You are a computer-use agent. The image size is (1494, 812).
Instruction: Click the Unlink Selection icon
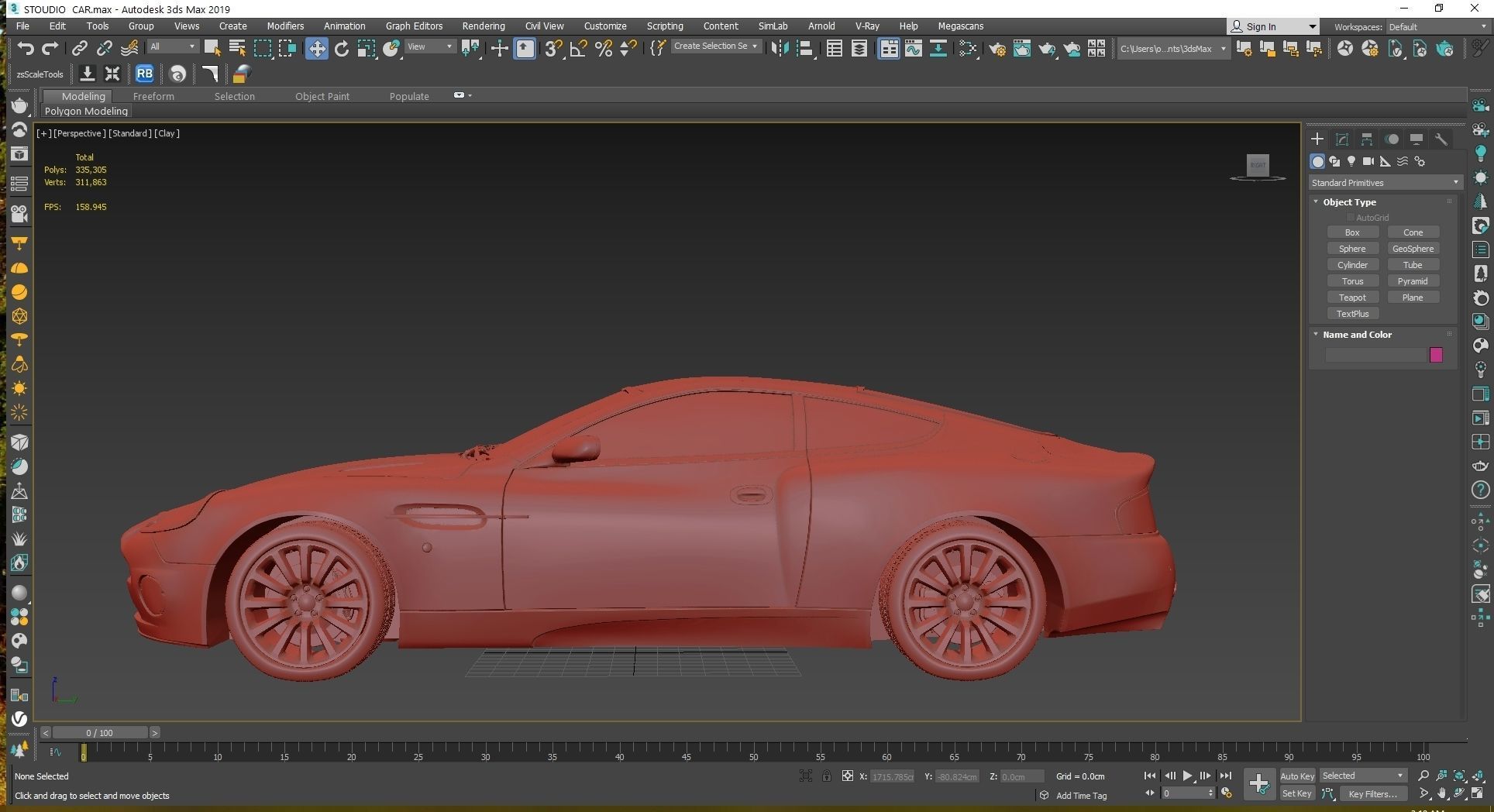[x=104, y=49]
